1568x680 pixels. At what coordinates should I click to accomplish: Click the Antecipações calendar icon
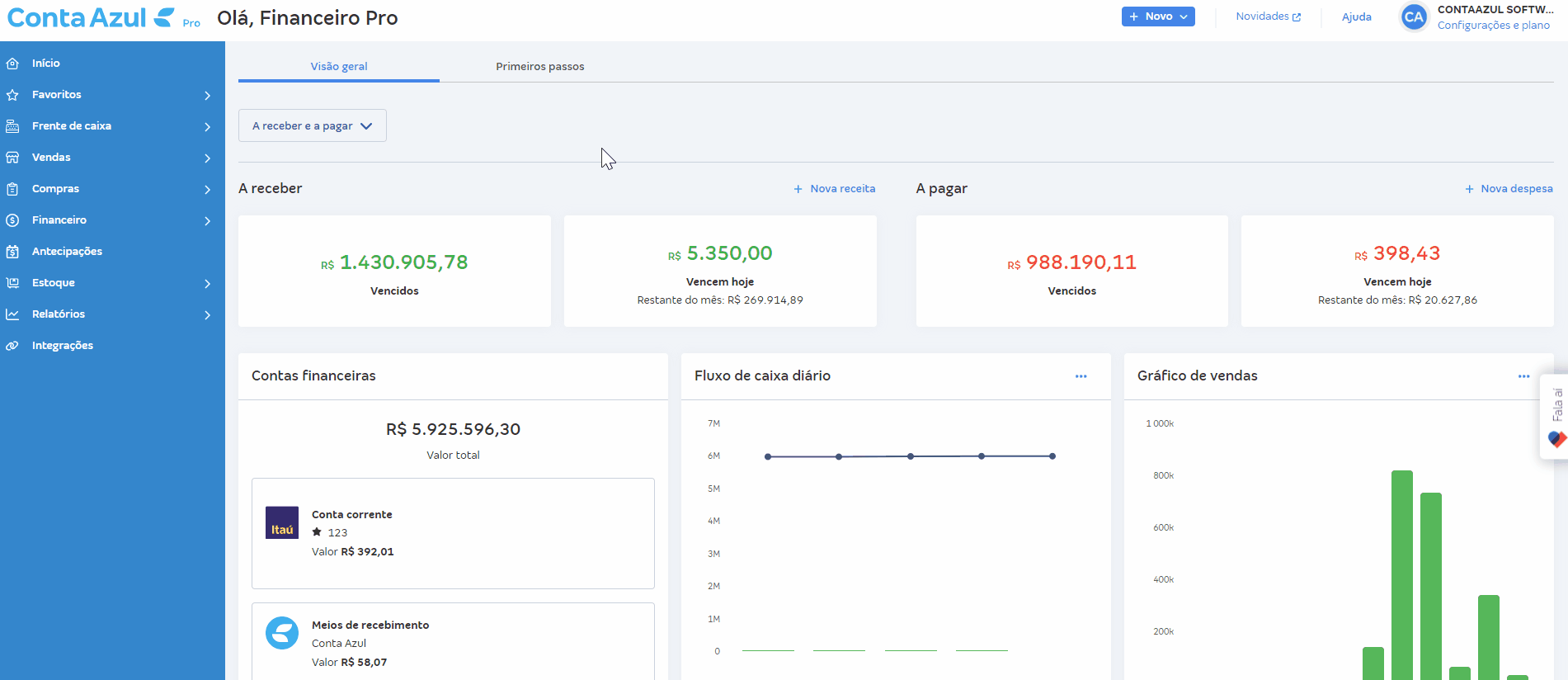tap(12, 252)
